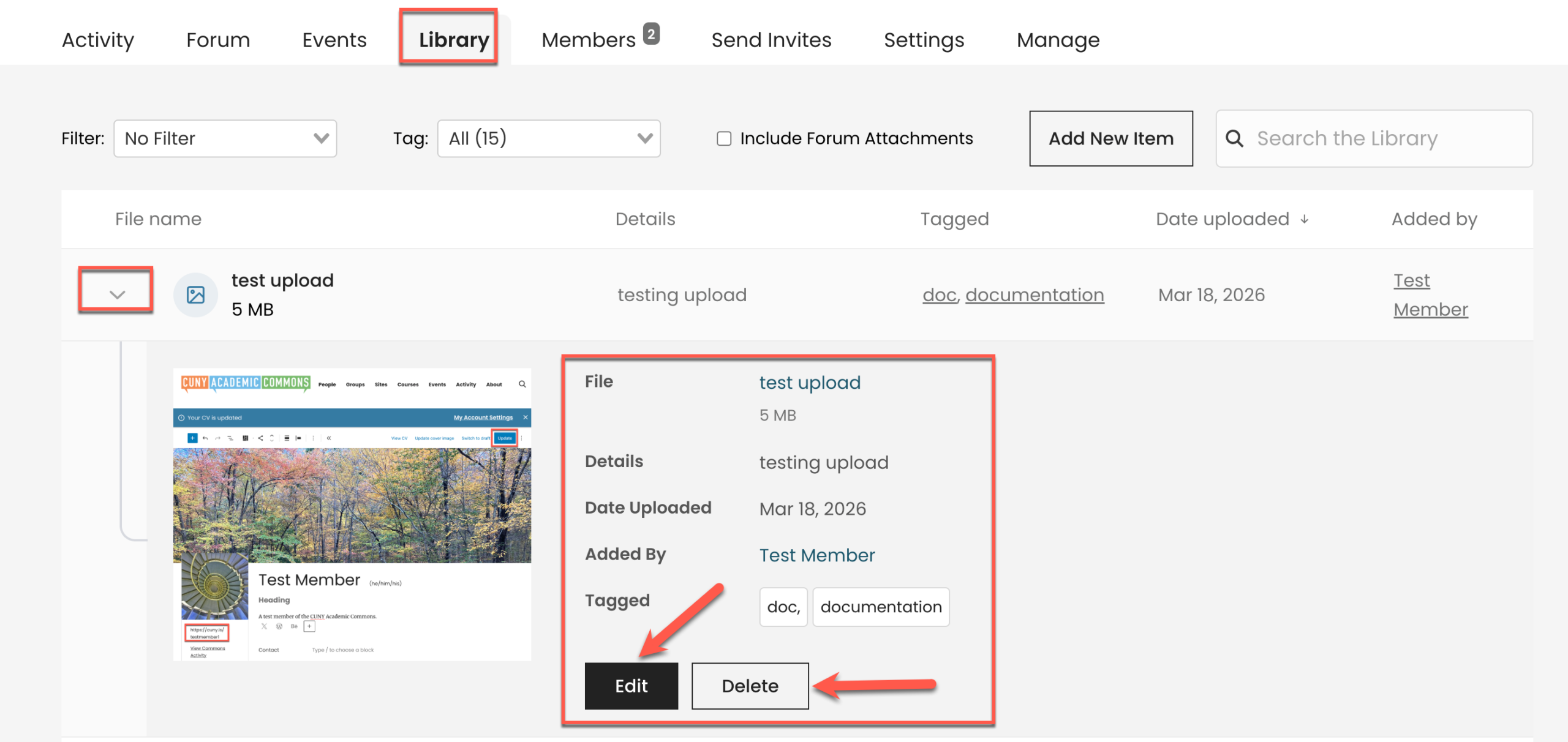Open the test upload preview thumbnail
The height and width of the screenshot is (742, 1568).
click(x=352, y=514)
